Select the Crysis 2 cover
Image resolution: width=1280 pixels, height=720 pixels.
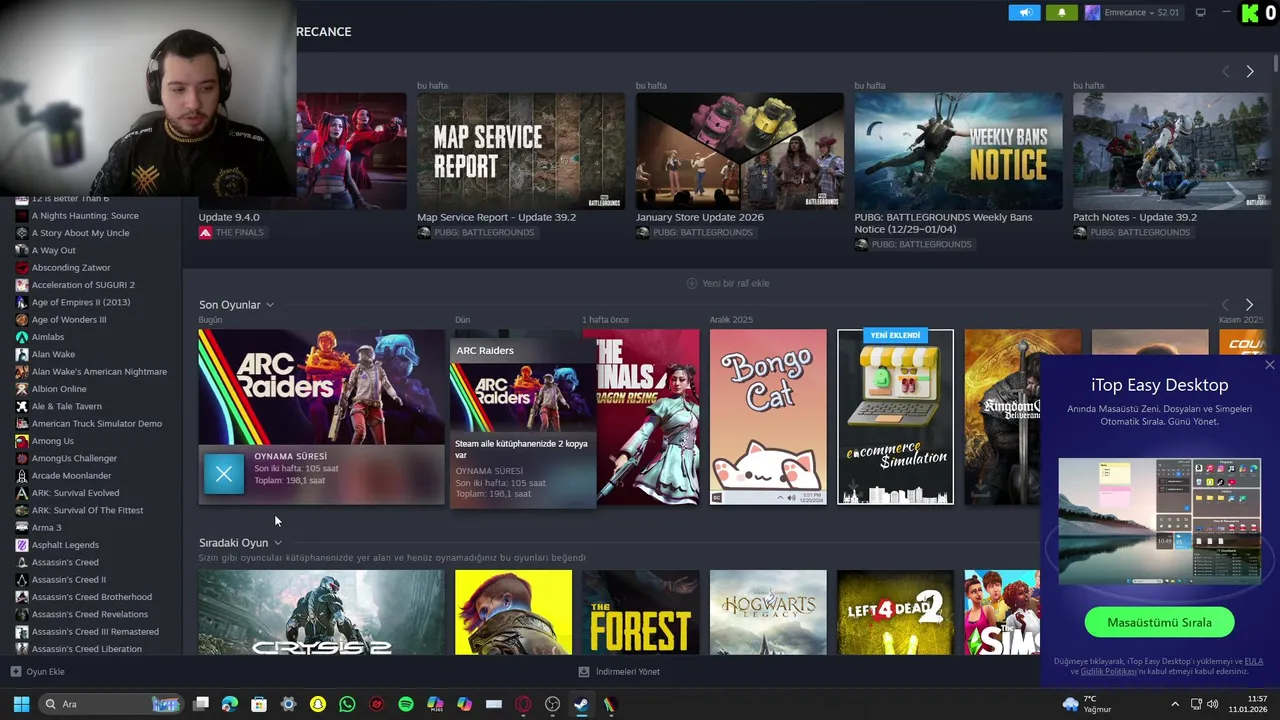[321, 612]
